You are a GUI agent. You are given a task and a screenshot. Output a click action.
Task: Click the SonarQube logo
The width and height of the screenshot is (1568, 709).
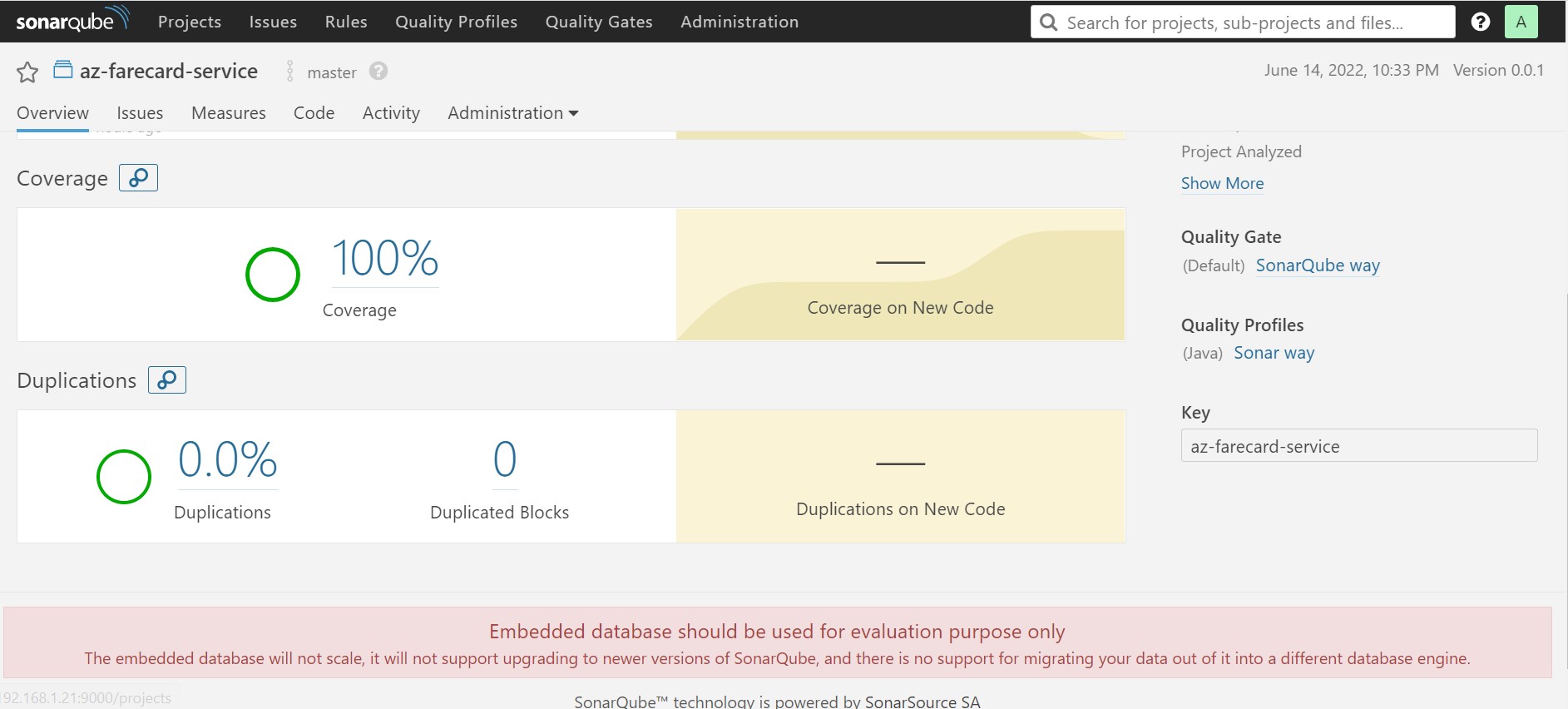coord(73,20)
